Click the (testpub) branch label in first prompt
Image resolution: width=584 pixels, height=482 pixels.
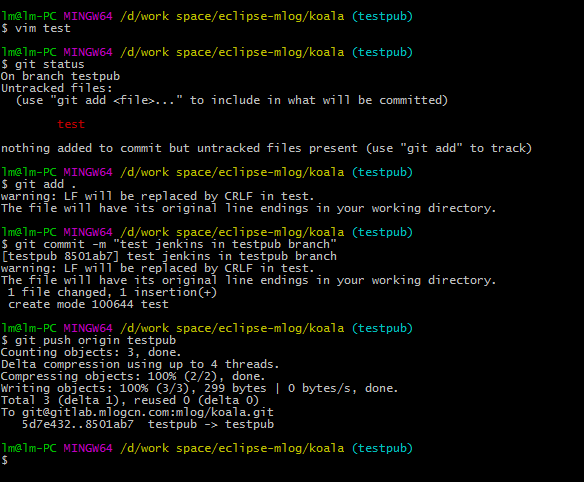coord(382,16)
